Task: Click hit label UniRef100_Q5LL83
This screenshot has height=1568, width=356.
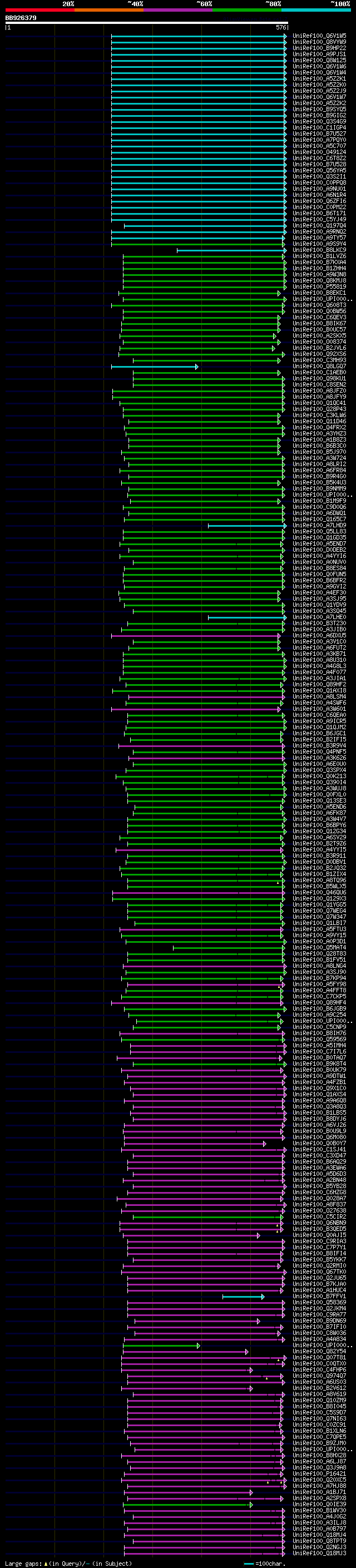Action: click(319, 531)
